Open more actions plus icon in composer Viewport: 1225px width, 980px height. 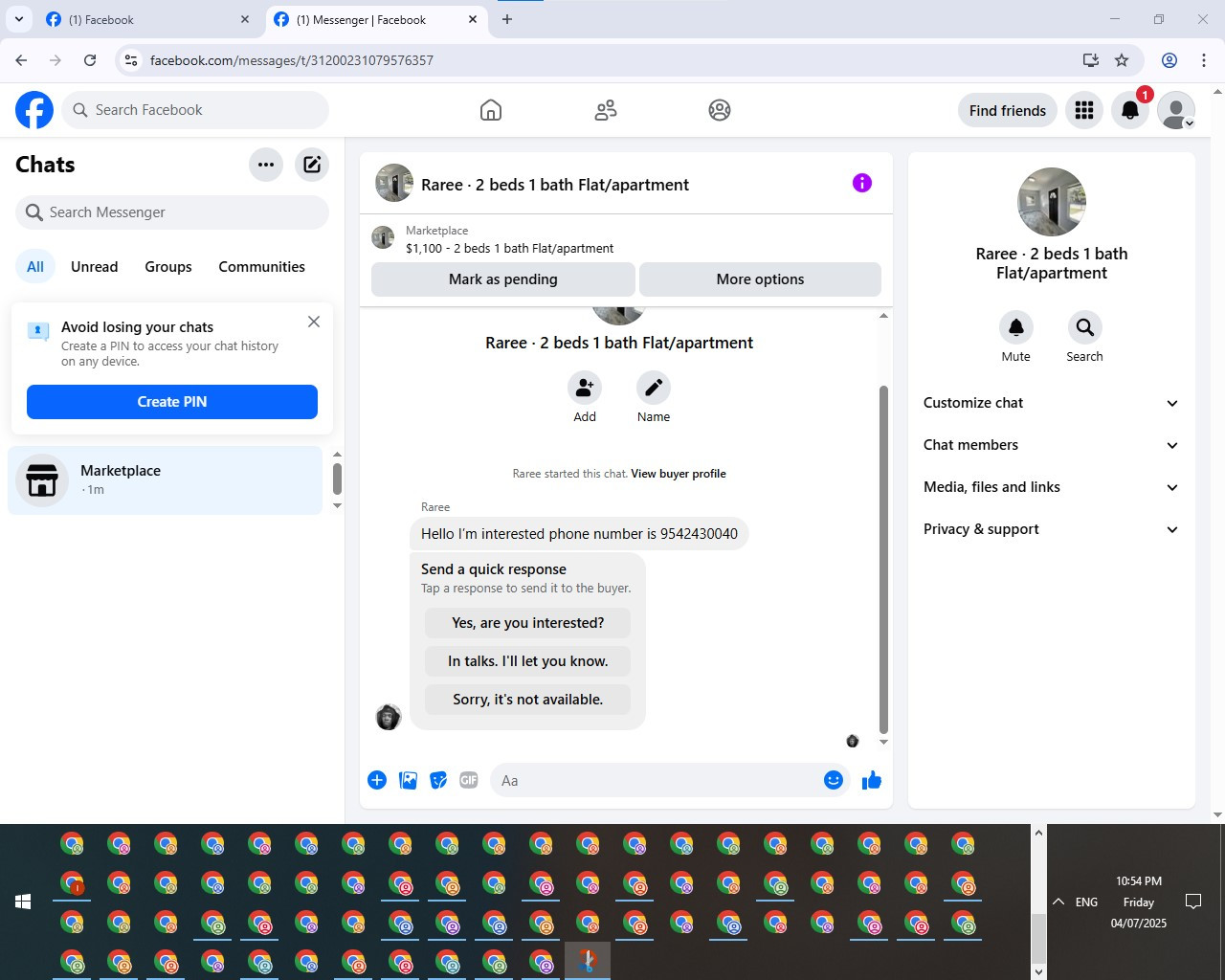tap(377, 780)
